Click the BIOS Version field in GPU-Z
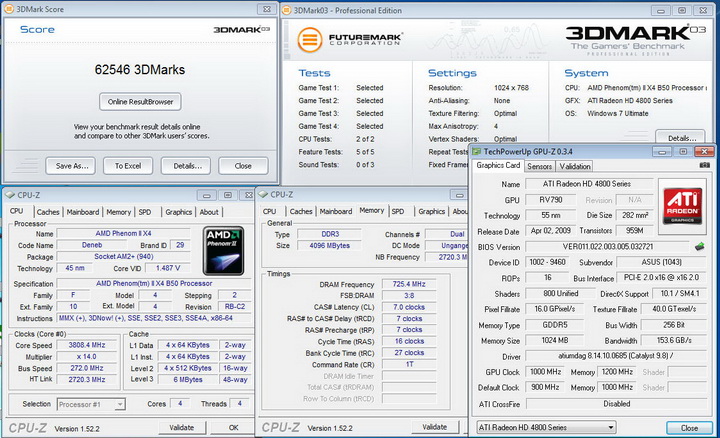Viewport: 720px width, 438px height. coord(607,247)
